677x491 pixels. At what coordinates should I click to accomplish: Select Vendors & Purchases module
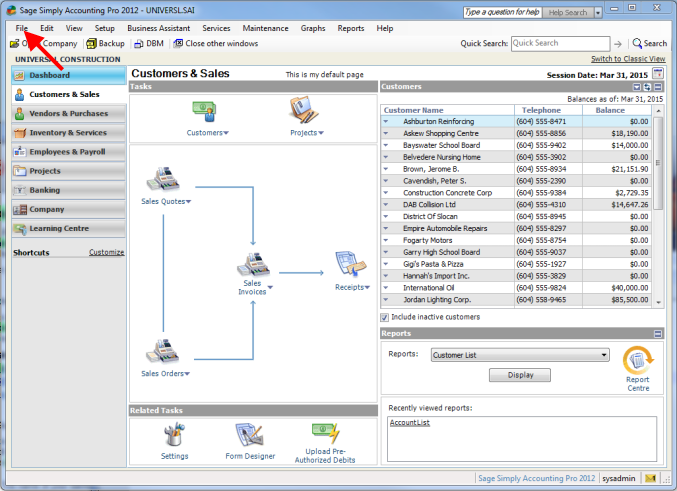69,114
